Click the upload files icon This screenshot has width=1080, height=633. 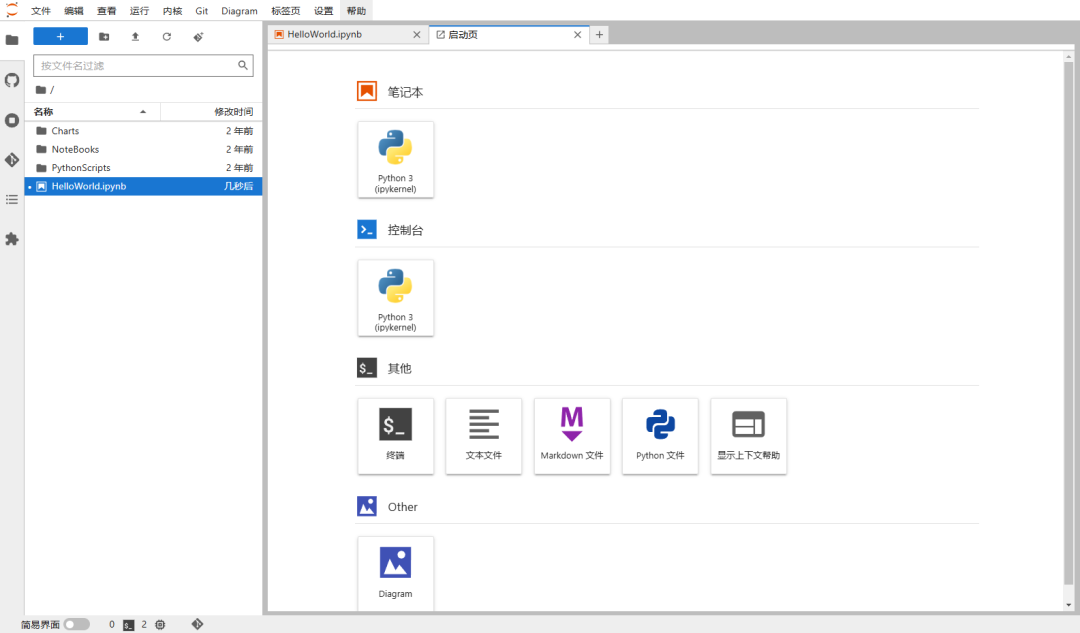click(135, 37)
